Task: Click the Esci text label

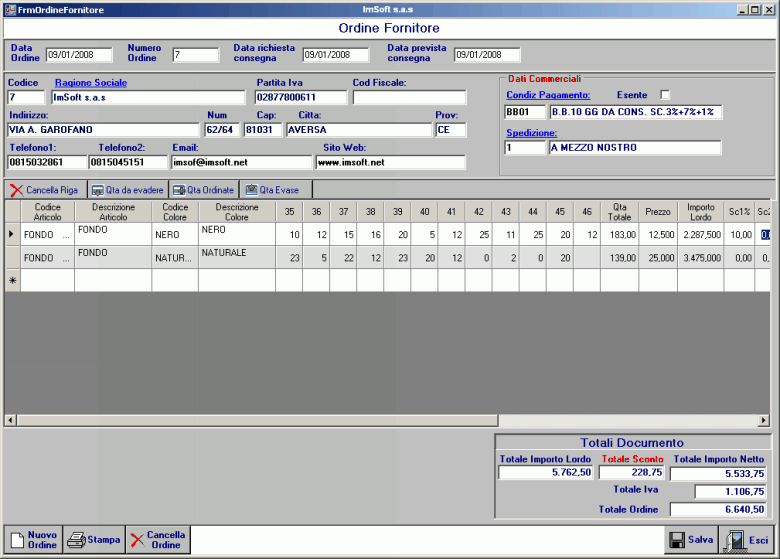Action: (759, 540)
